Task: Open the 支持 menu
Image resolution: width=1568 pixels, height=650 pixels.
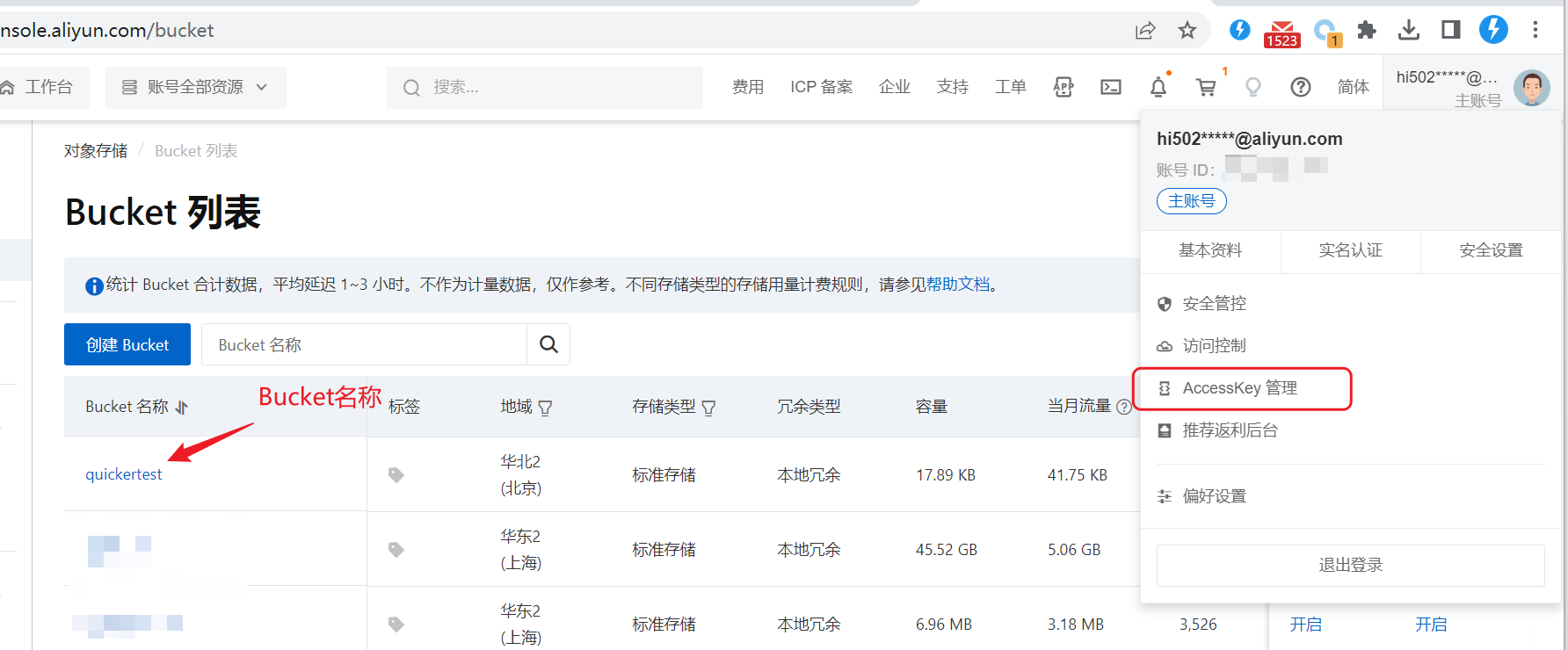Action: pyautogui.click(x=953, y=87)
